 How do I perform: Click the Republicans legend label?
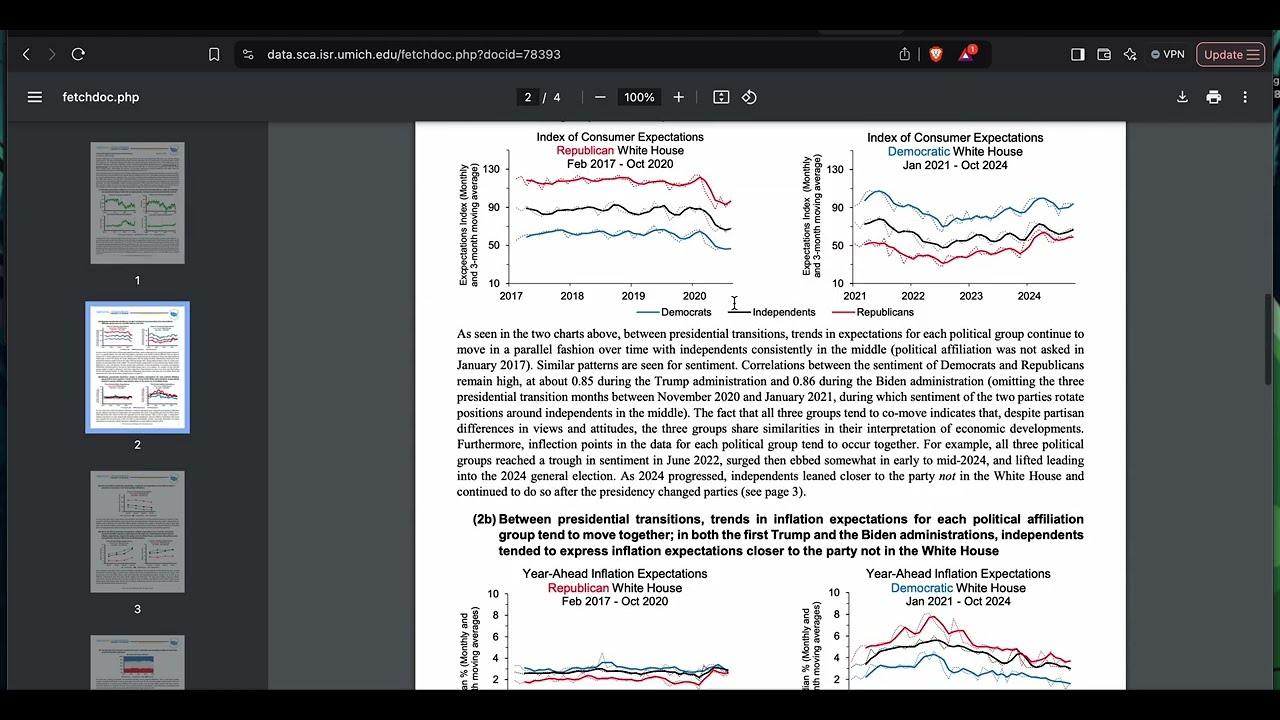tap(885, 312)
